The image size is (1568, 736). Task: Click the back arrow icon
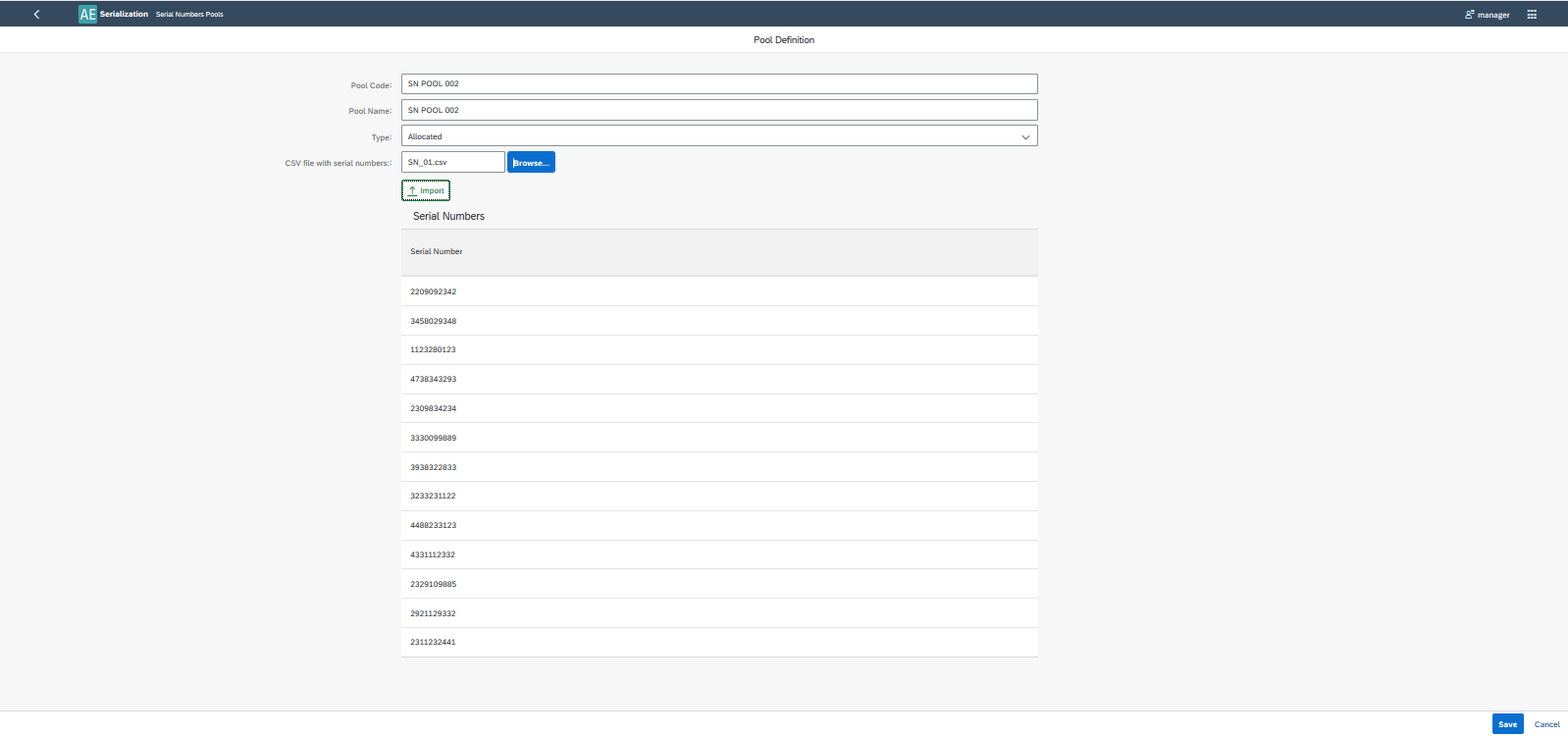(36, 15)
